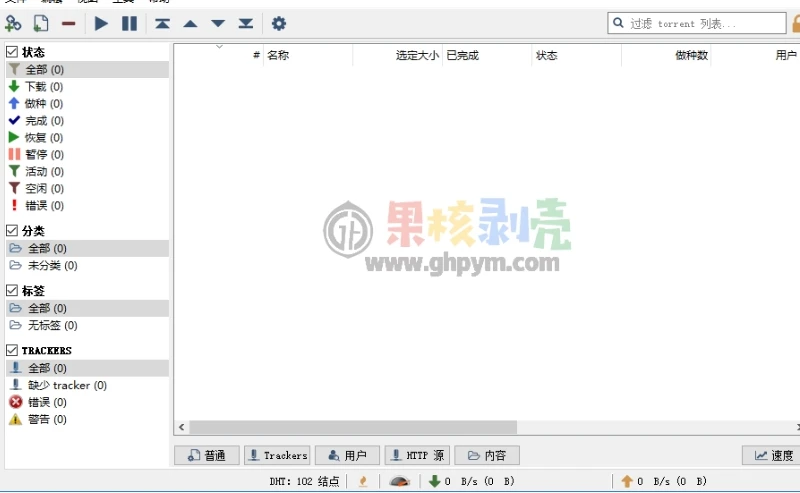
Task: Click the DHT: 102 结点 status text
Action: [304, 481]
